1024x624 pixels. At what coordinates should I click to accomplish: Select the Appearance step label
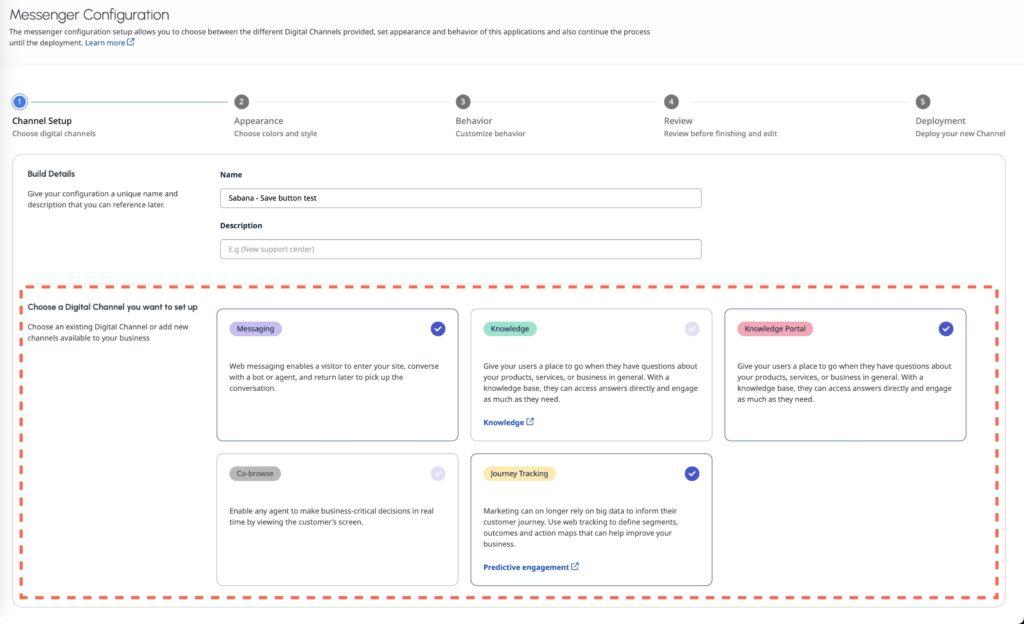click(259, 120)
